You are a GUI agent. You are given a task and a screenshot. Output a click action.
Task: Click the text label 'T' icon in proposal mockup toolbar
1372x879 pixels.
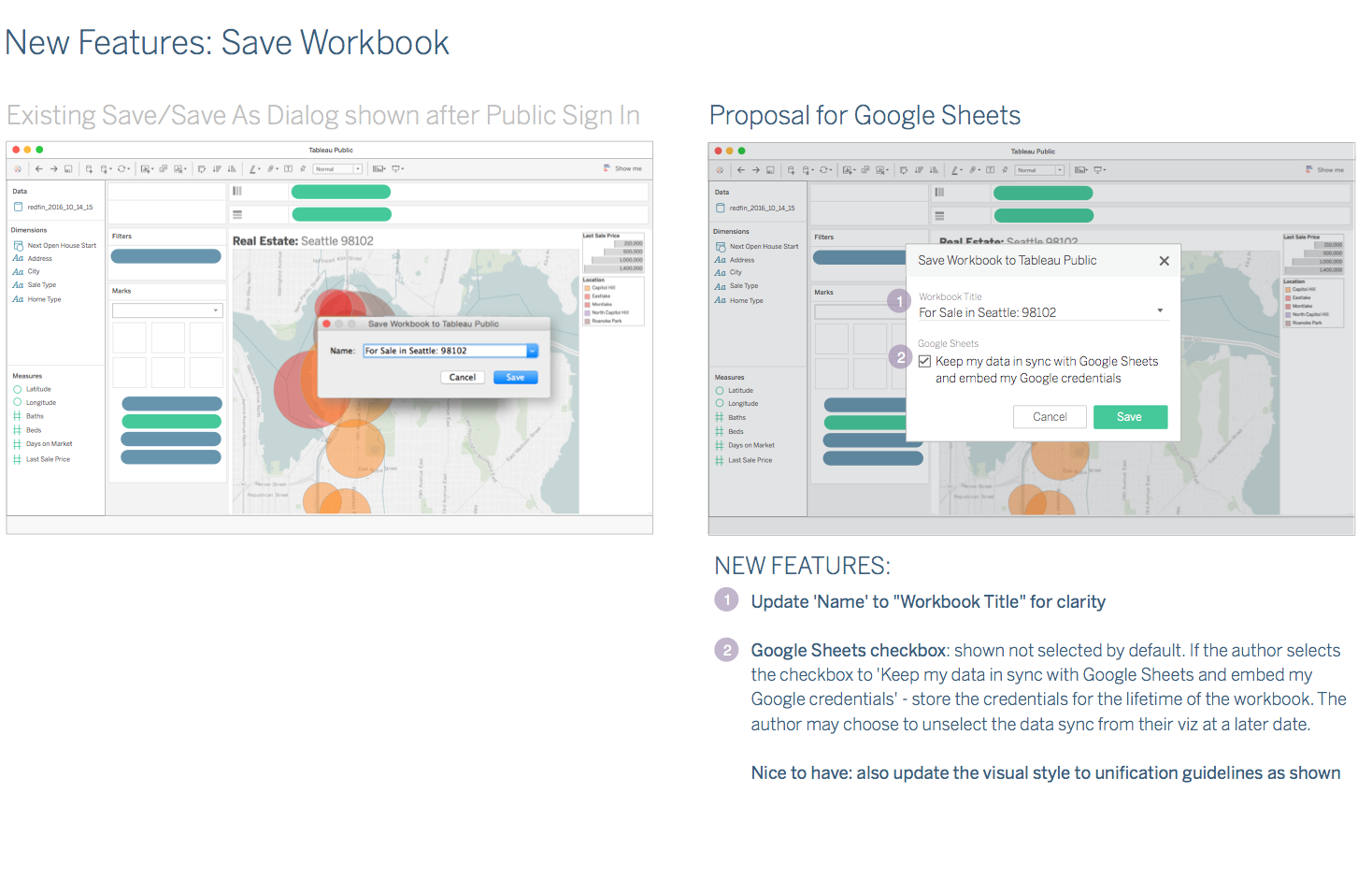991,170
